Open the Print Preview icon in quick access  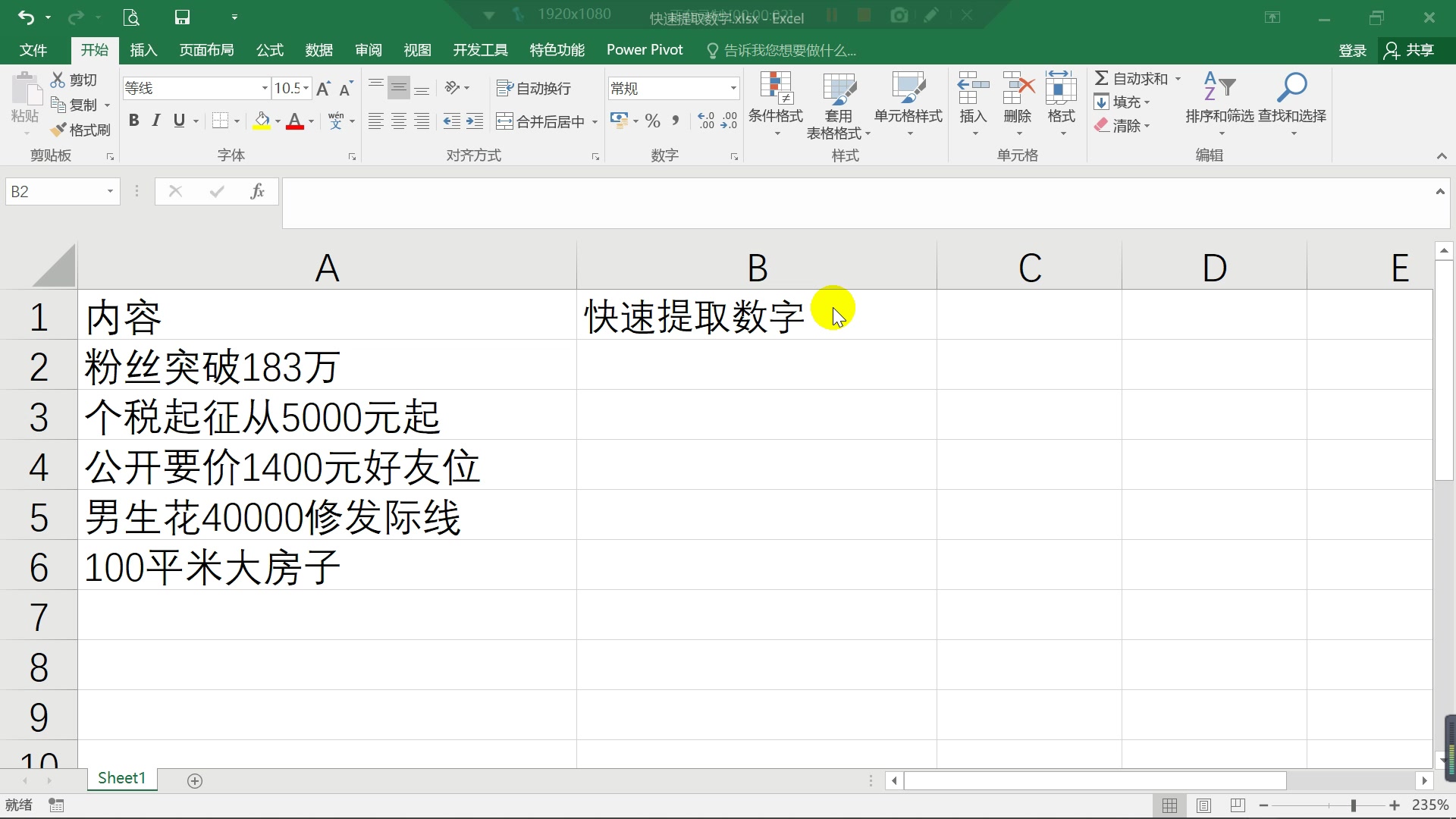[131, 17]
